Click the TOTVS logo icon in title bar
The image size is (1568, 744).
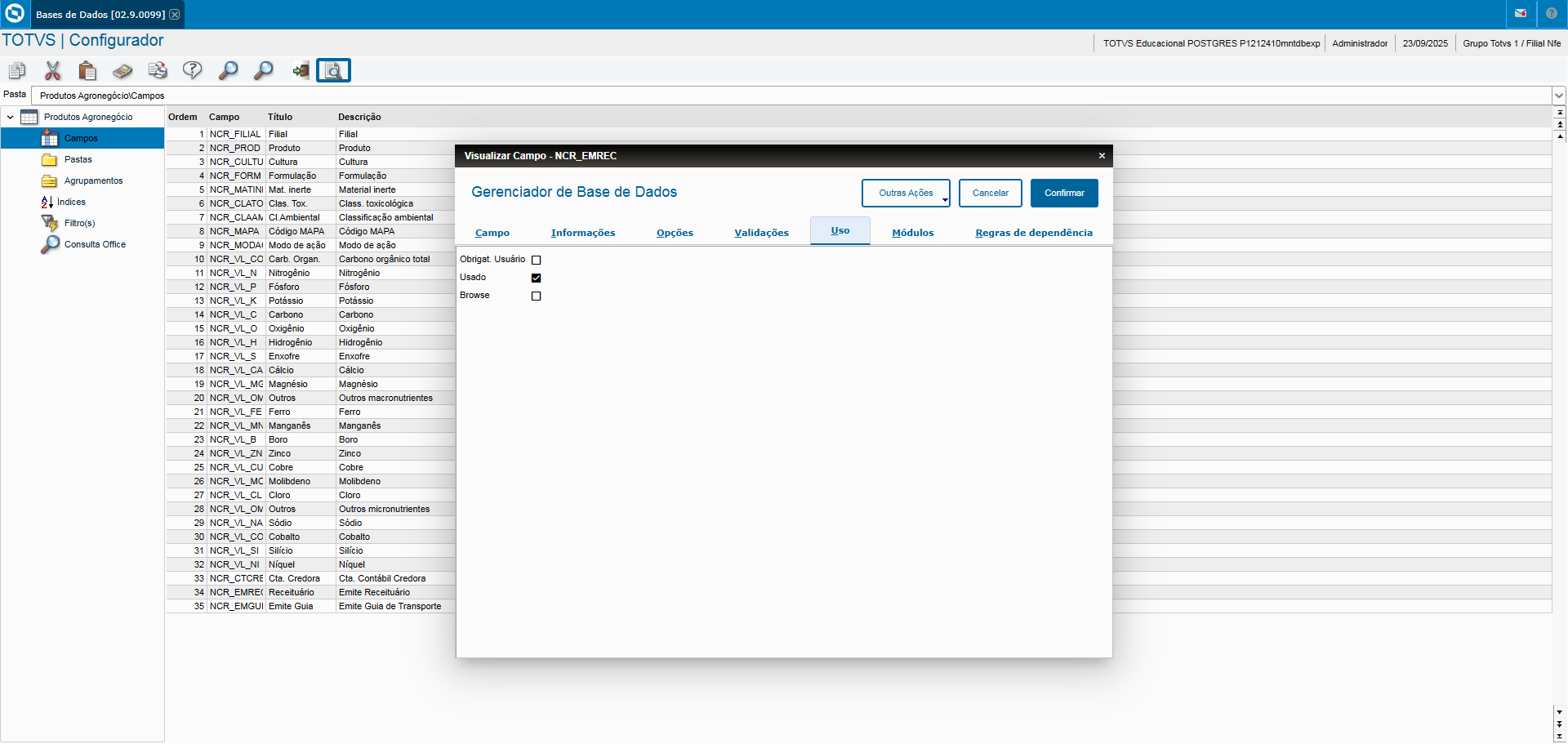15,14
